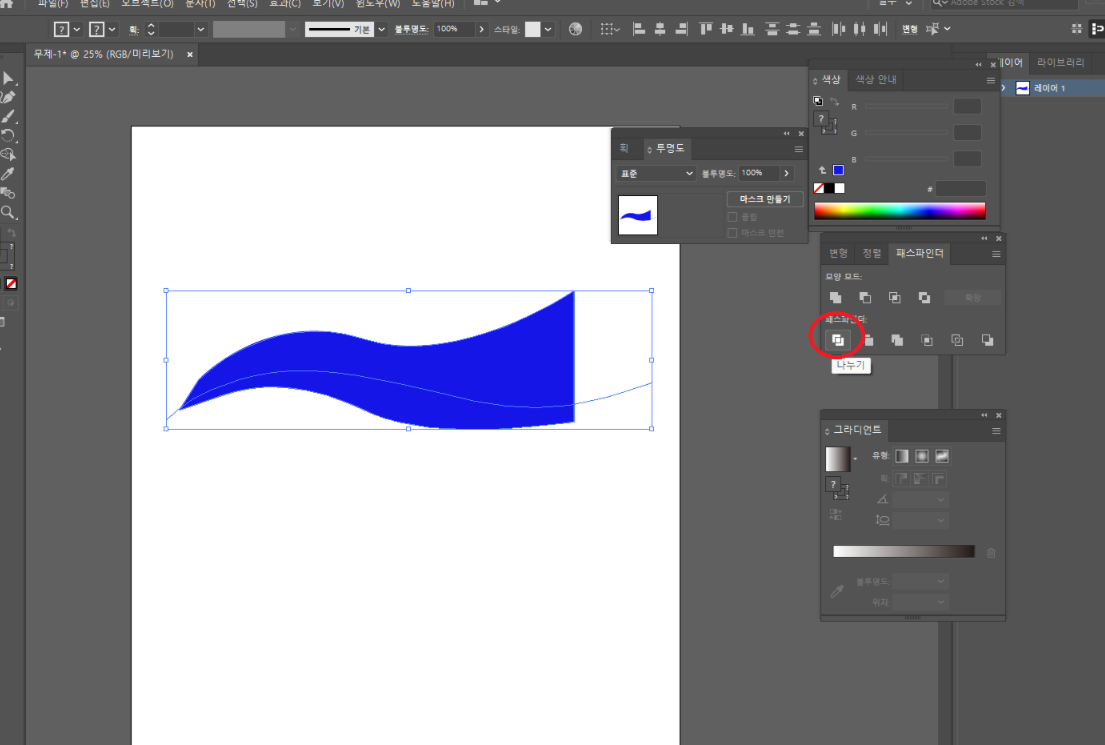Click Pathfinder Divide (나누기) icon
The image size is (1105, 745).
[x=837, y=340]
